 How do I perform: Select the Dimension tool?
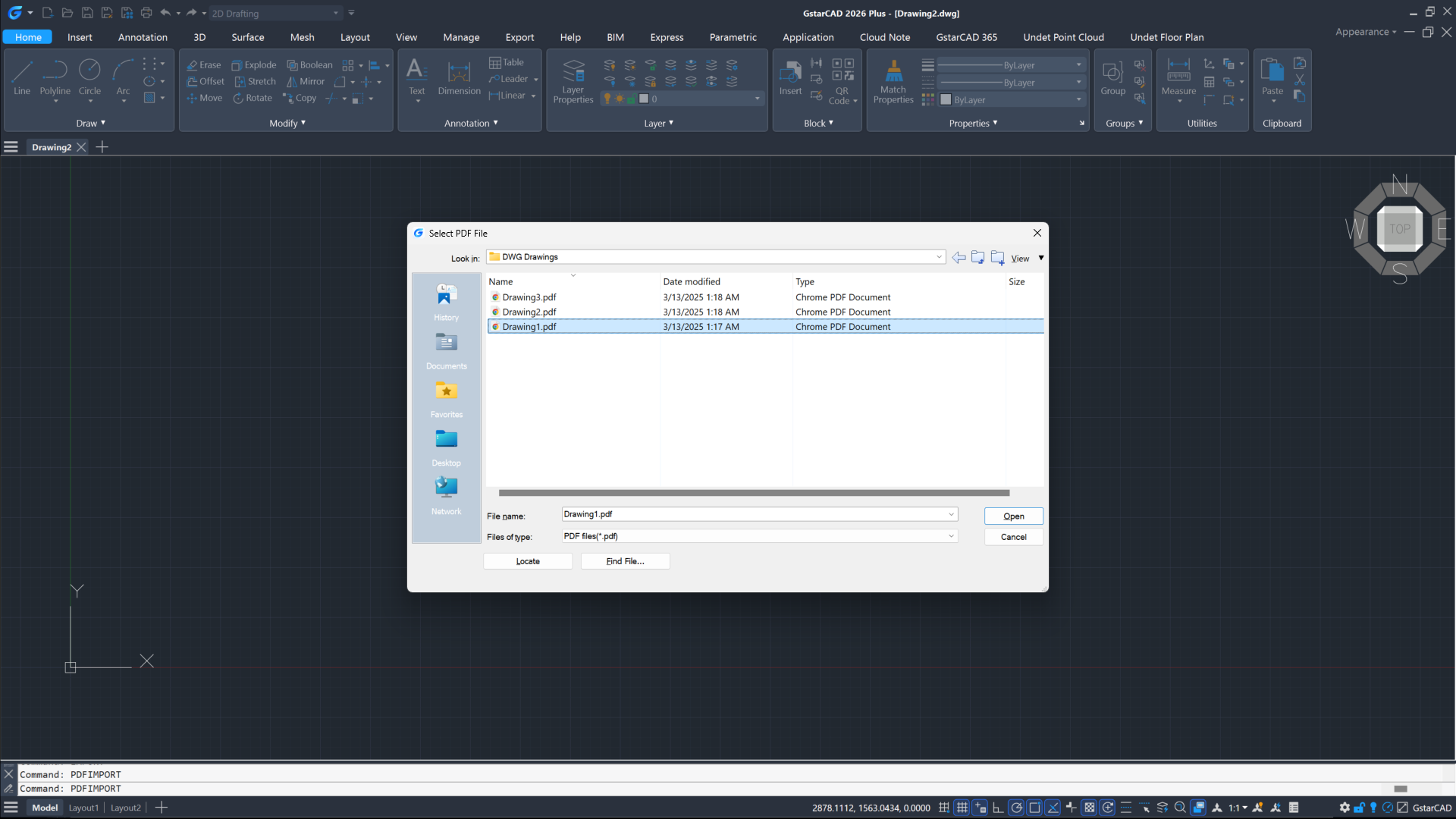click(x=459, y=77)
